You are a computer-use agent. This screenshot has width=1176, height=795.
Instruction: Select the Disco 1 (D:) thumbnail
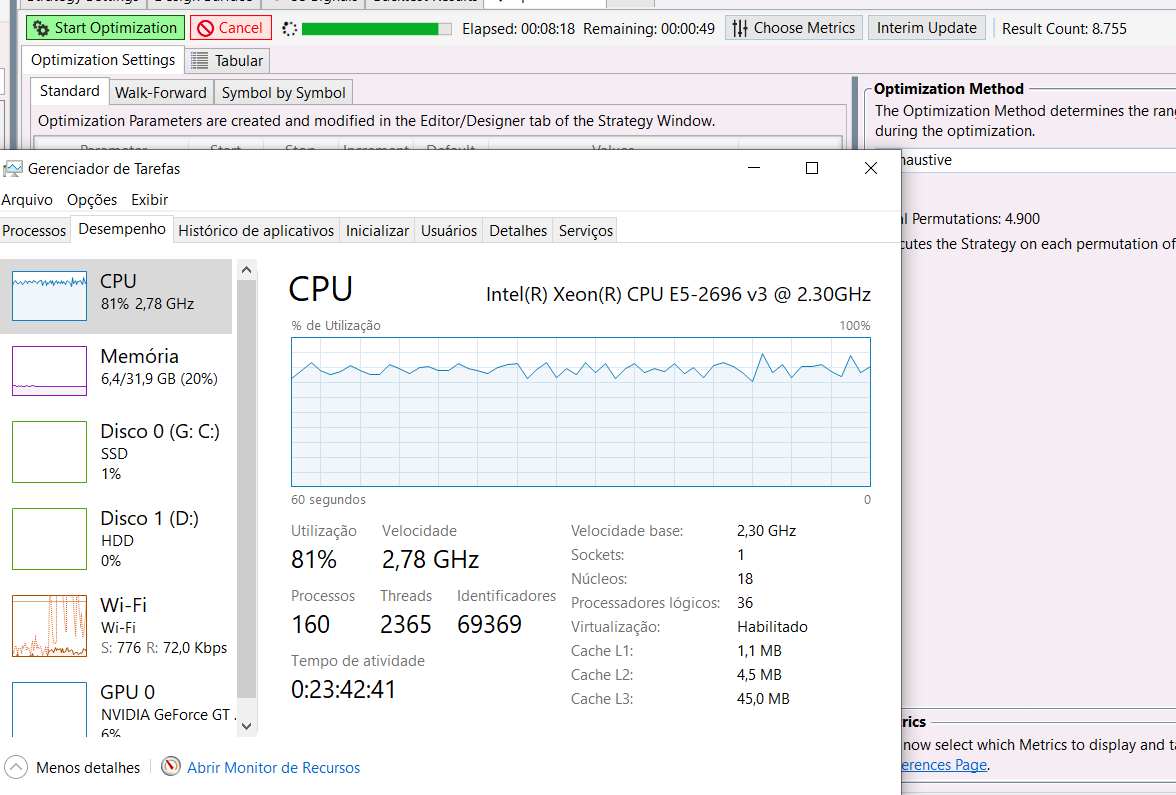pos(50,538)
